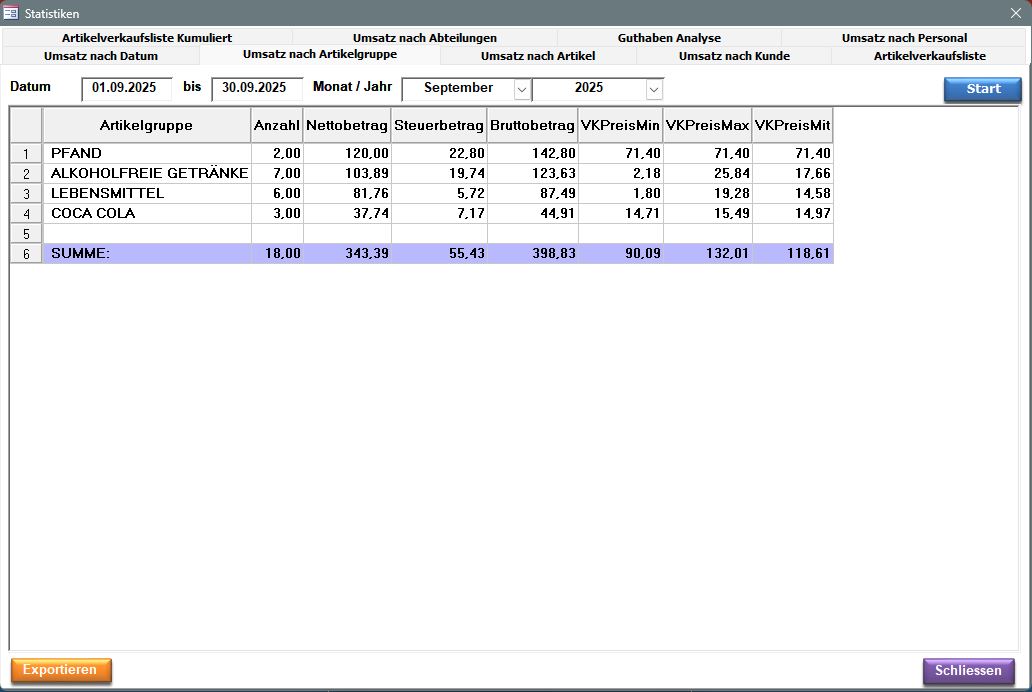Click the orange Exportieren button
This screenshot has width=1032, height=692.
[x=61, y=670]
